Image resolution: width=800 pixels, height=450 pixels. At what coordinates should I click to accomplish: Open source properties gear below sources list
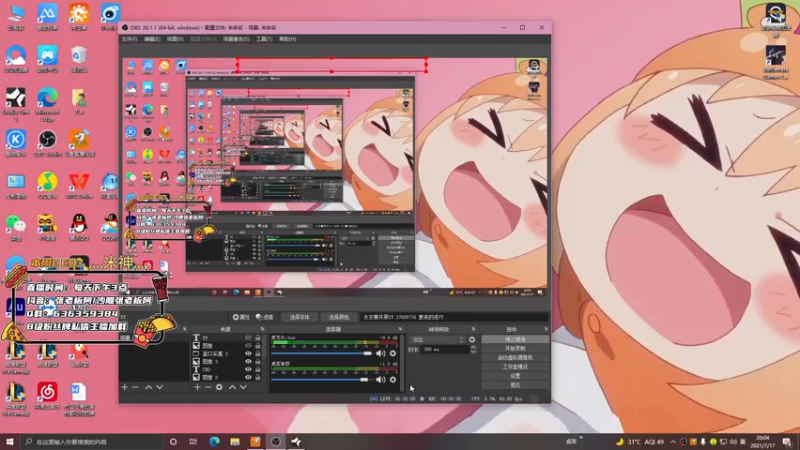(219, 387)
